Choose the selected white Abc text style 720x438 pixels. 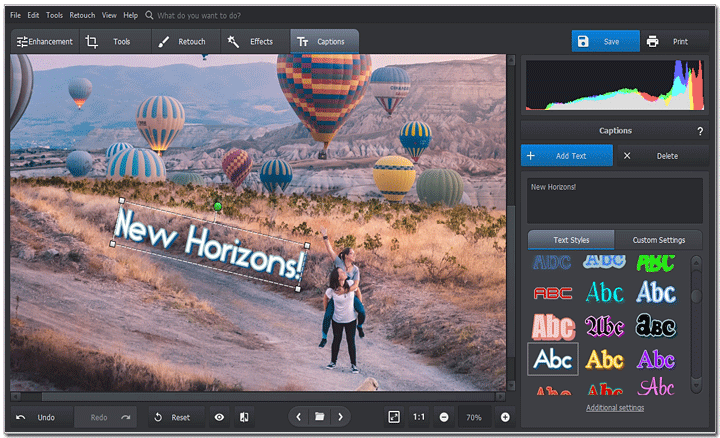553,359
